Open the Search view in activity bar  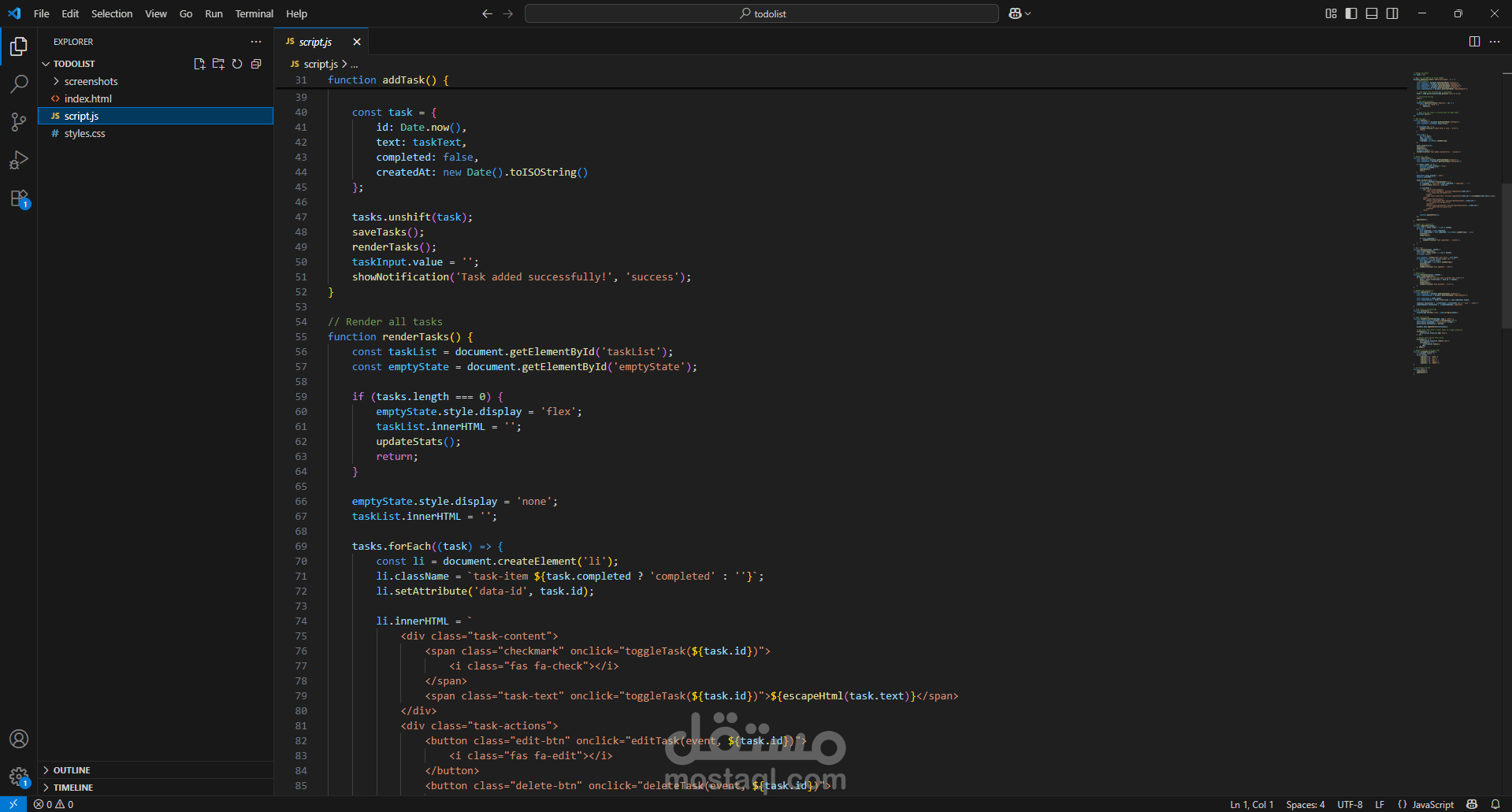(19, 83)
